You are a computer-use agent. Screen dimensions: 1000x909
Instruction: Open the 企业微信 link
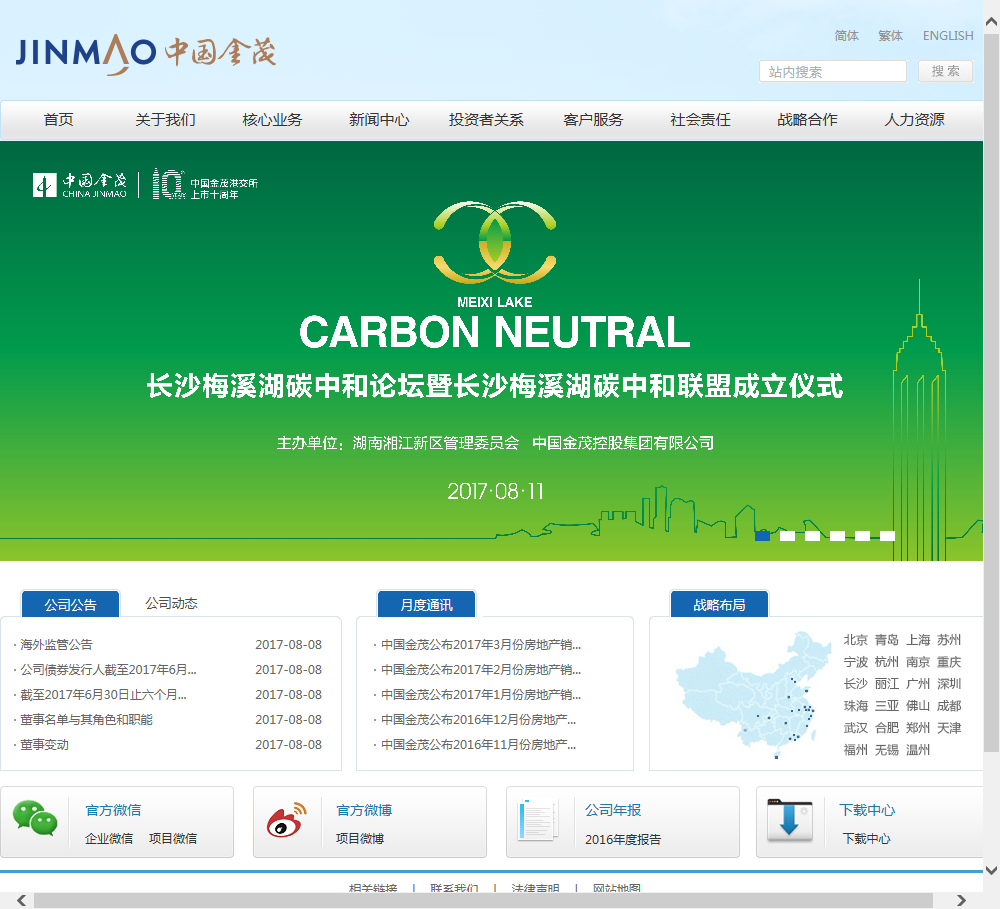coord(109,838)
